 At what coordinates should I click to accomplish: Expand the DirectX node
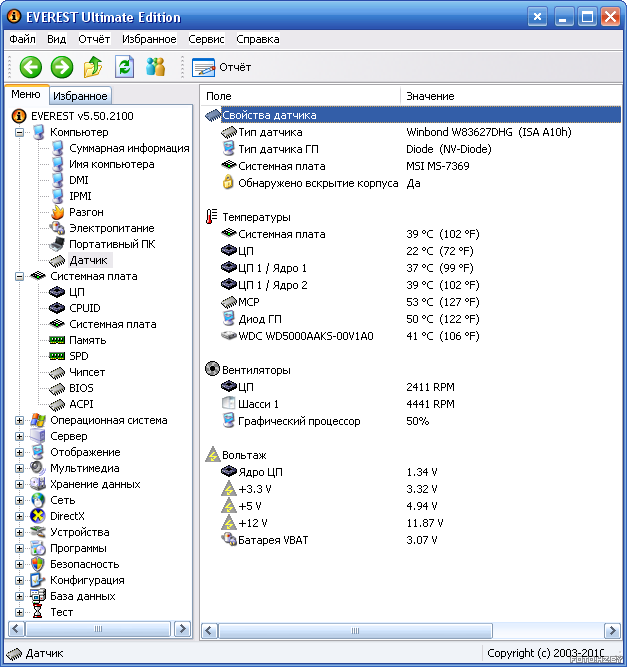[19, 516]
